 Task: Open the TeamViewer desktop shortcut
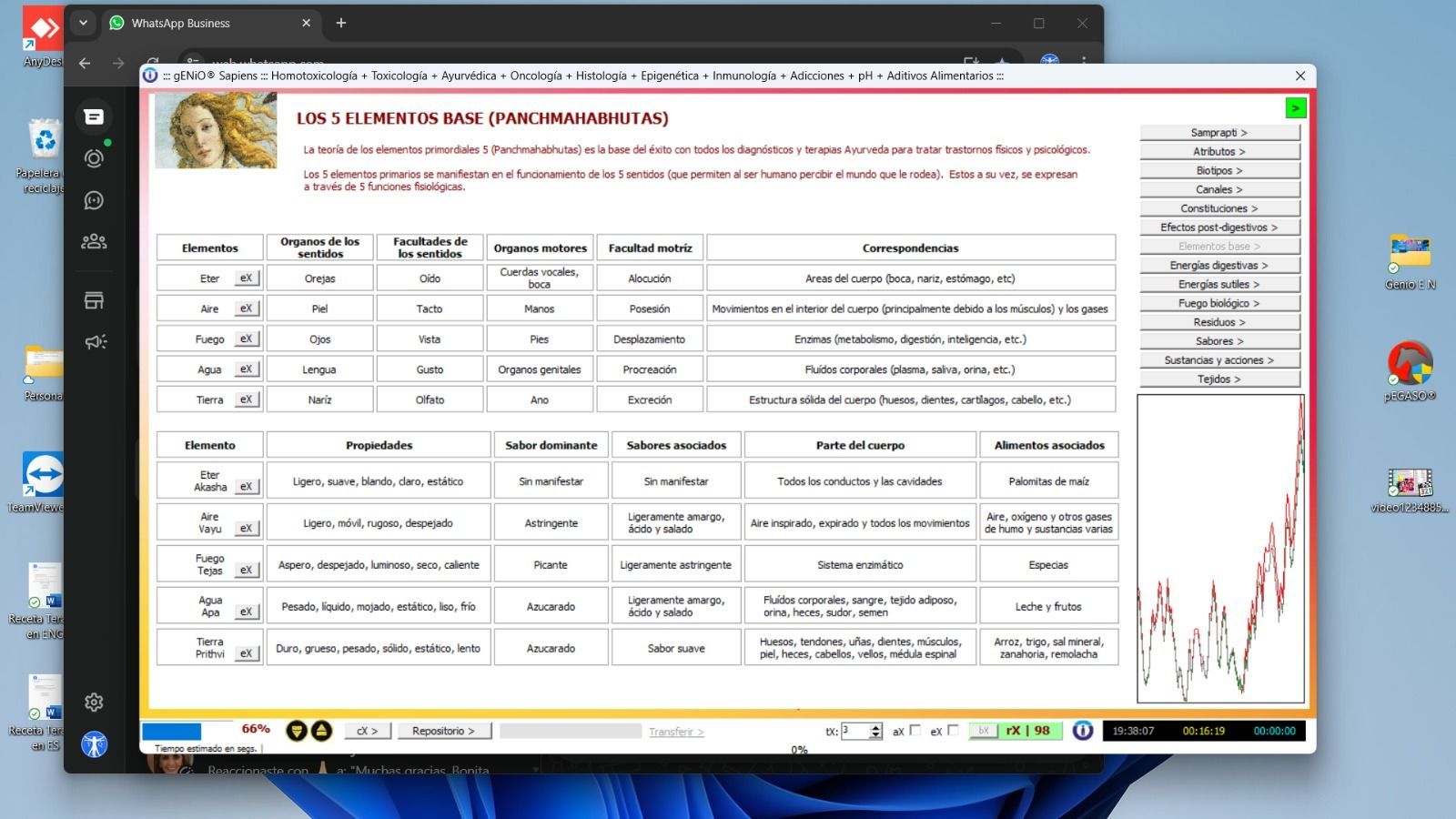42,482
